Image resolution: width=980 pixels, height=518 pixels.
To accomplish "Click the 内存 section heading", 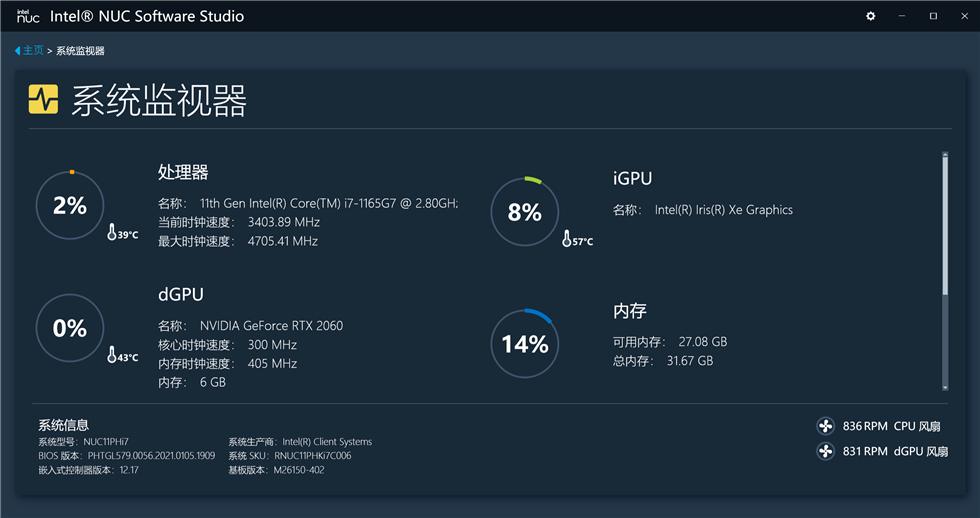I will tap(629, 311).
